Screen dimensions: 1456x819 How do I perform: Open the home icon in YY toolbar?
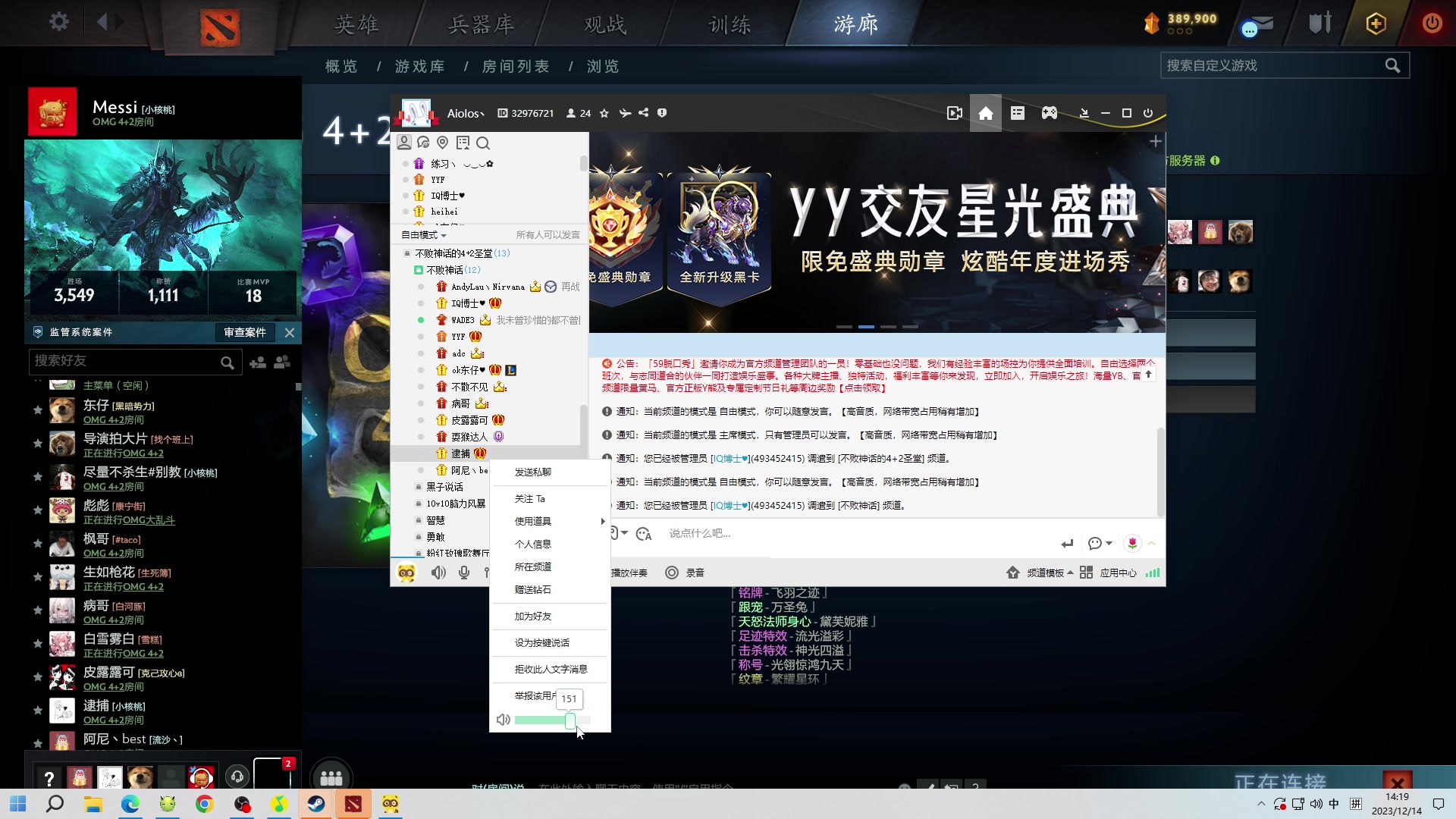coord(985,113)
